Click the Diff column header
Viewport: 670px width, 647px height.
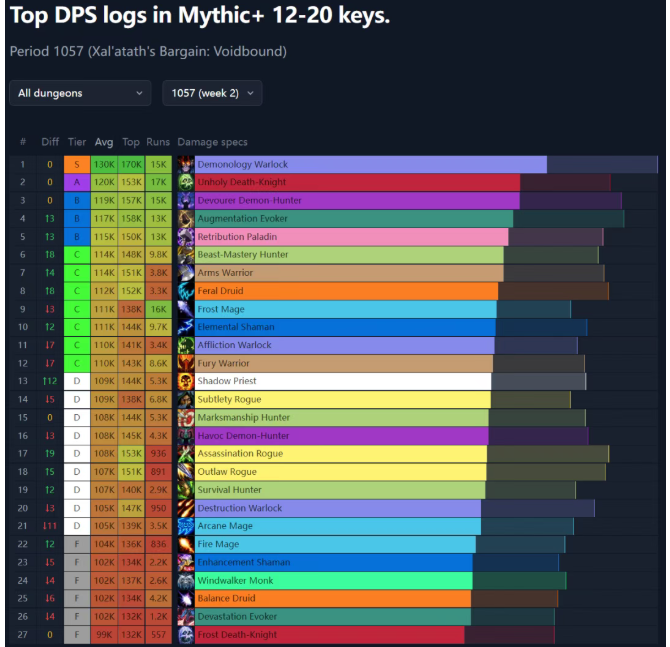50,142
